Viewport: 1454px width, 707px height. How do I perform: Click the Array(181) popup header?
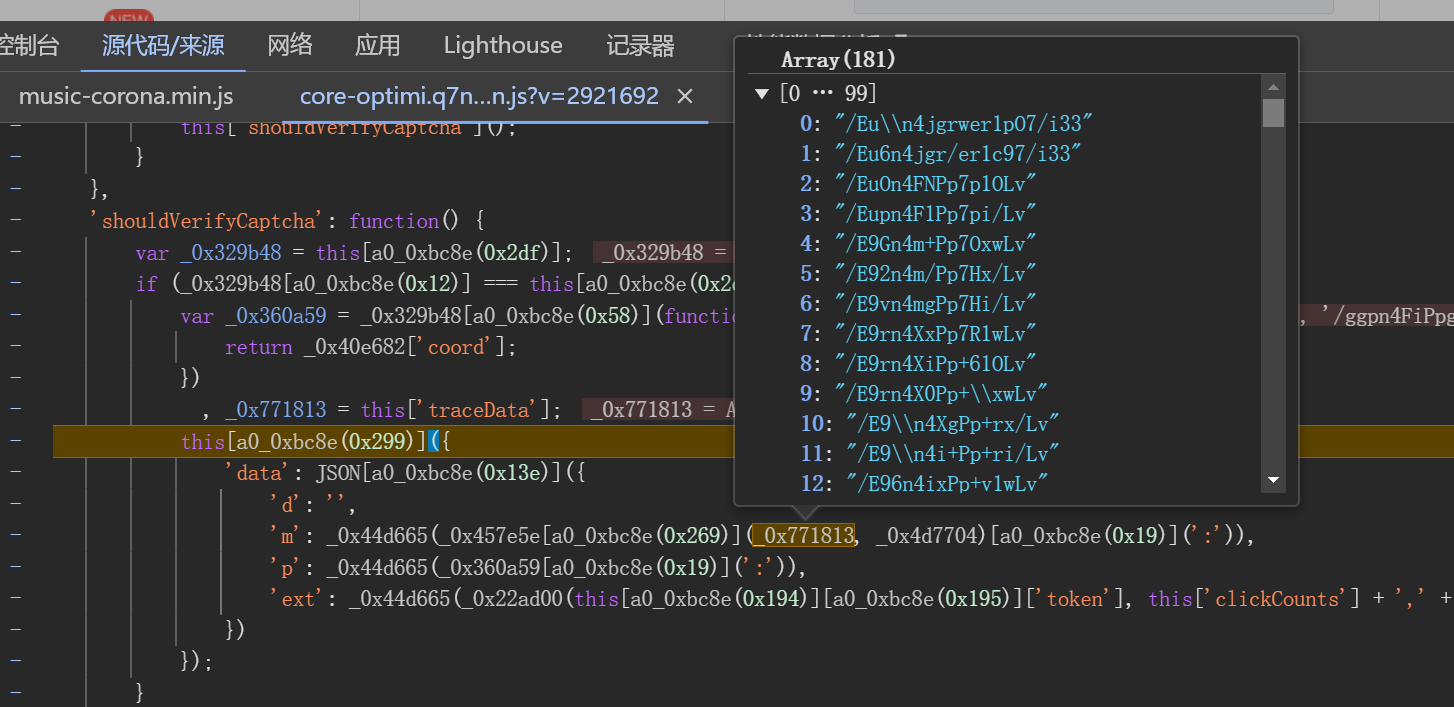pos(839,60)
